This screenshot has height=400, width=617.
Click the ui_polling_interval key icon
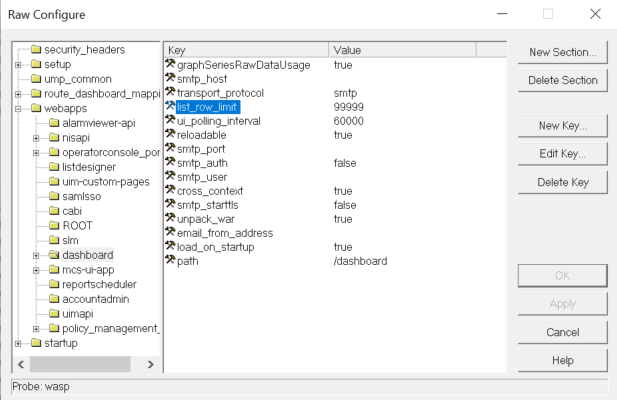tap(170, 121)
